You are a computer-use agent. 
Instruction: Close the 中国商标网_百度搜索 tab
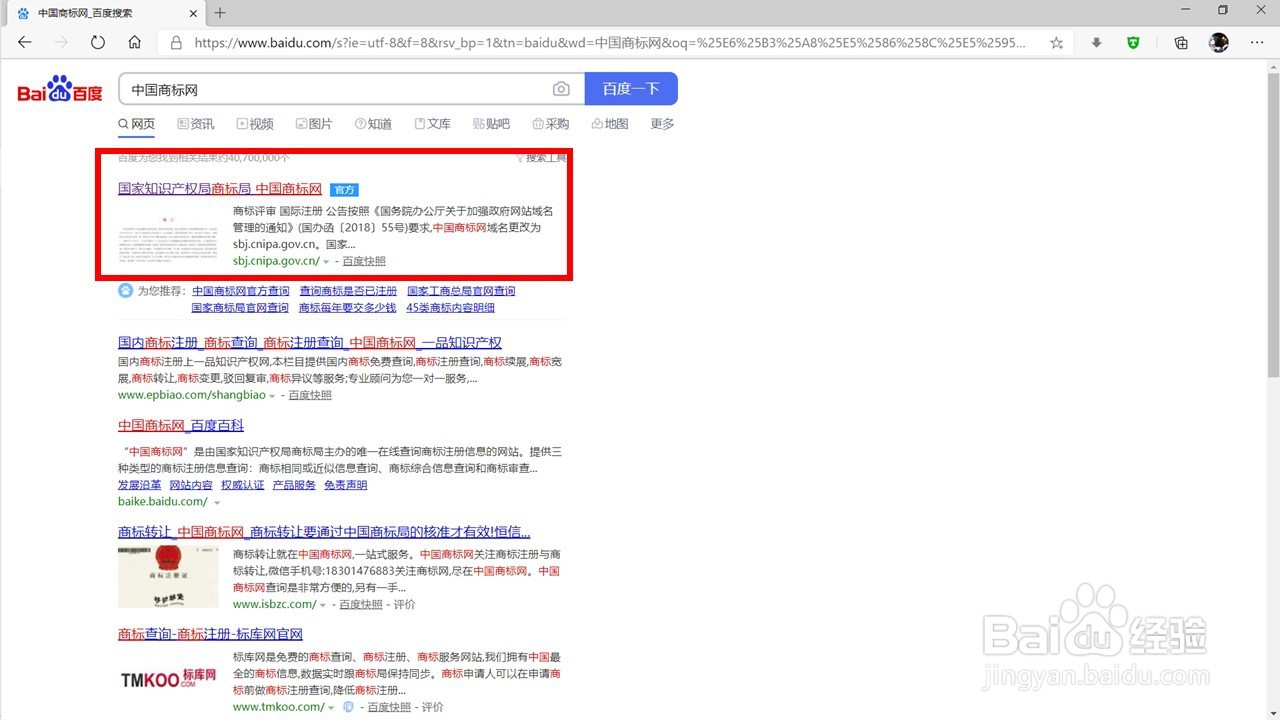click(x=194, y=12)
